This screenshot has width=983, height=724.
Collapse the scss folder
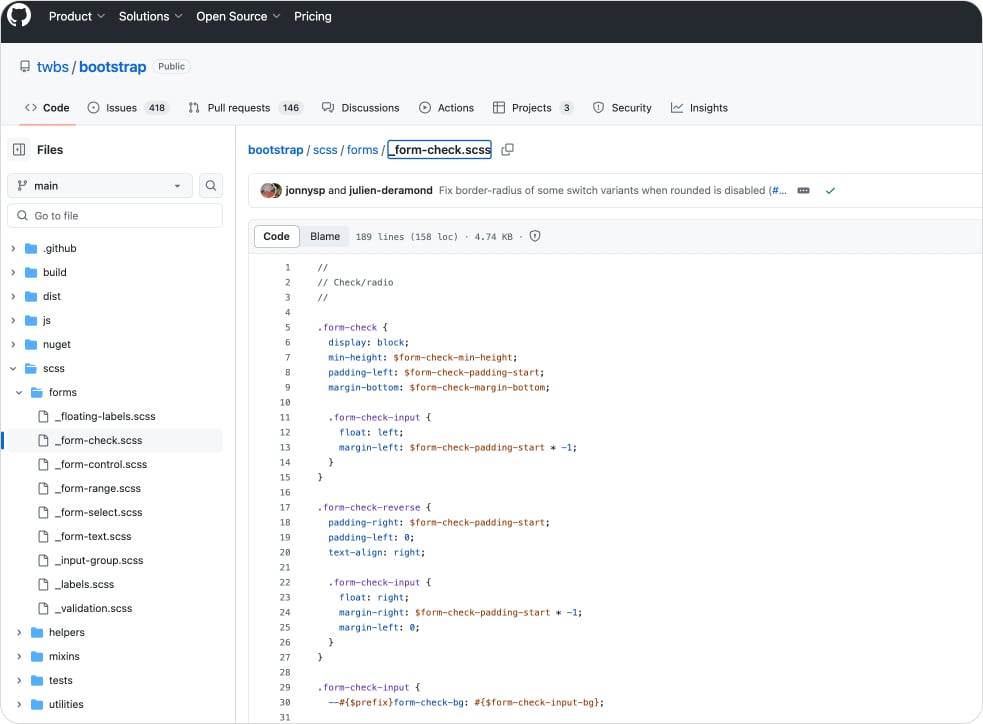click(14, 369)
